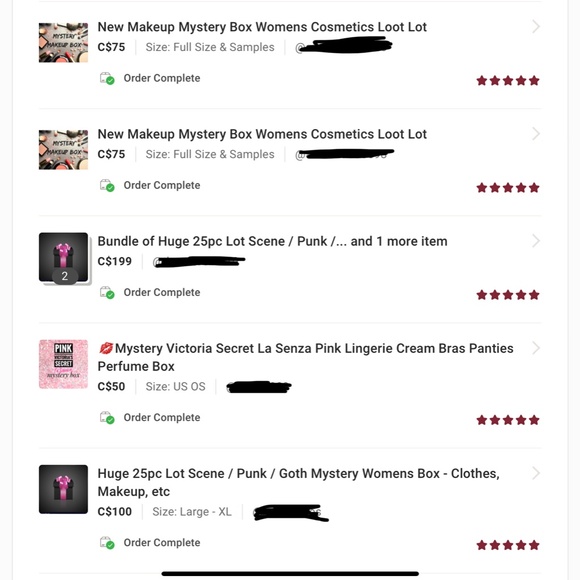Click order complete icon on first listing
This screenshot has height=580, width=580.
click(x=107, y=78)
